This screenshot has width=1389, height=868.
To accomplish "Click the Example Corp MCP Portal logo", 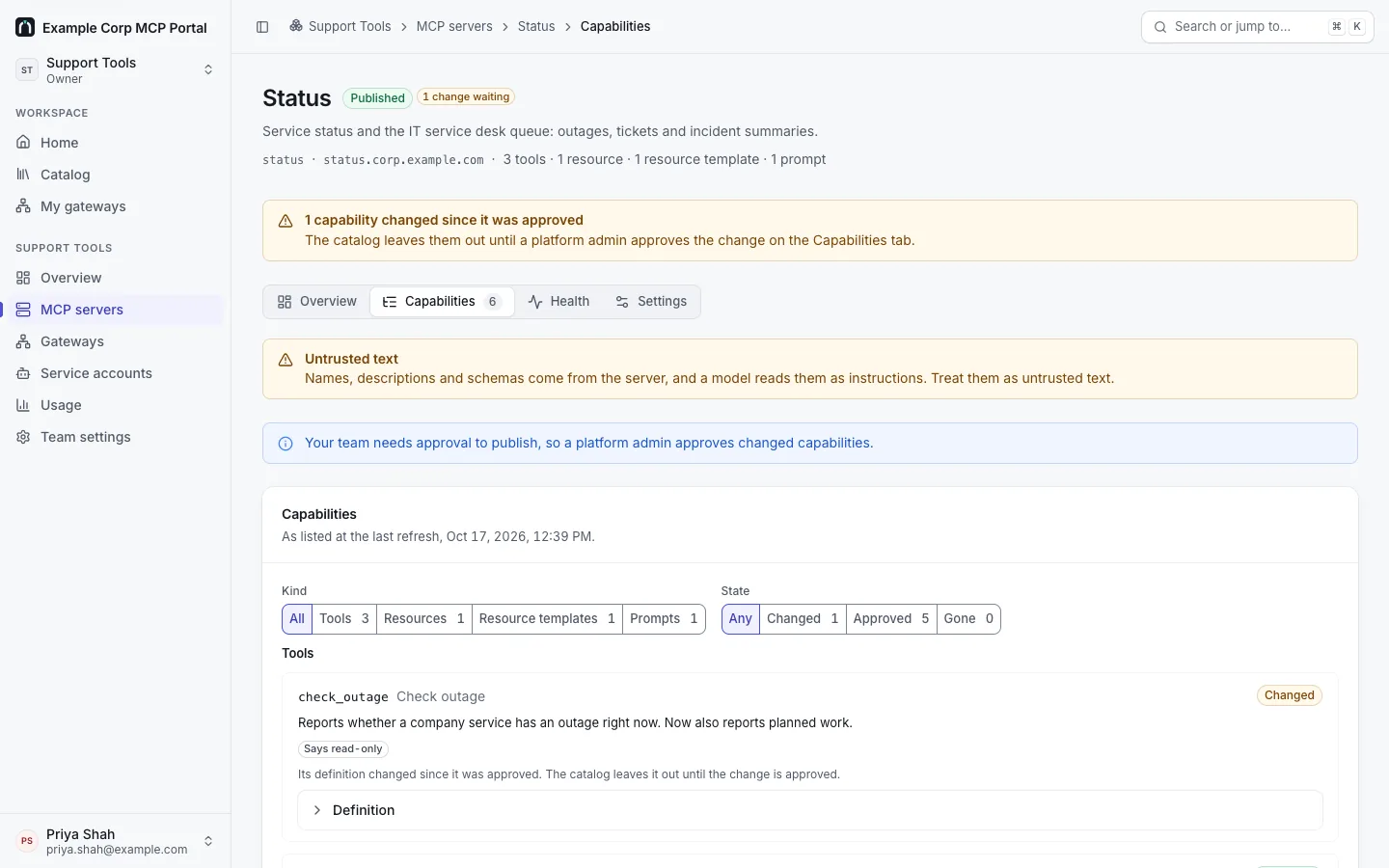I will pos(25,27).
